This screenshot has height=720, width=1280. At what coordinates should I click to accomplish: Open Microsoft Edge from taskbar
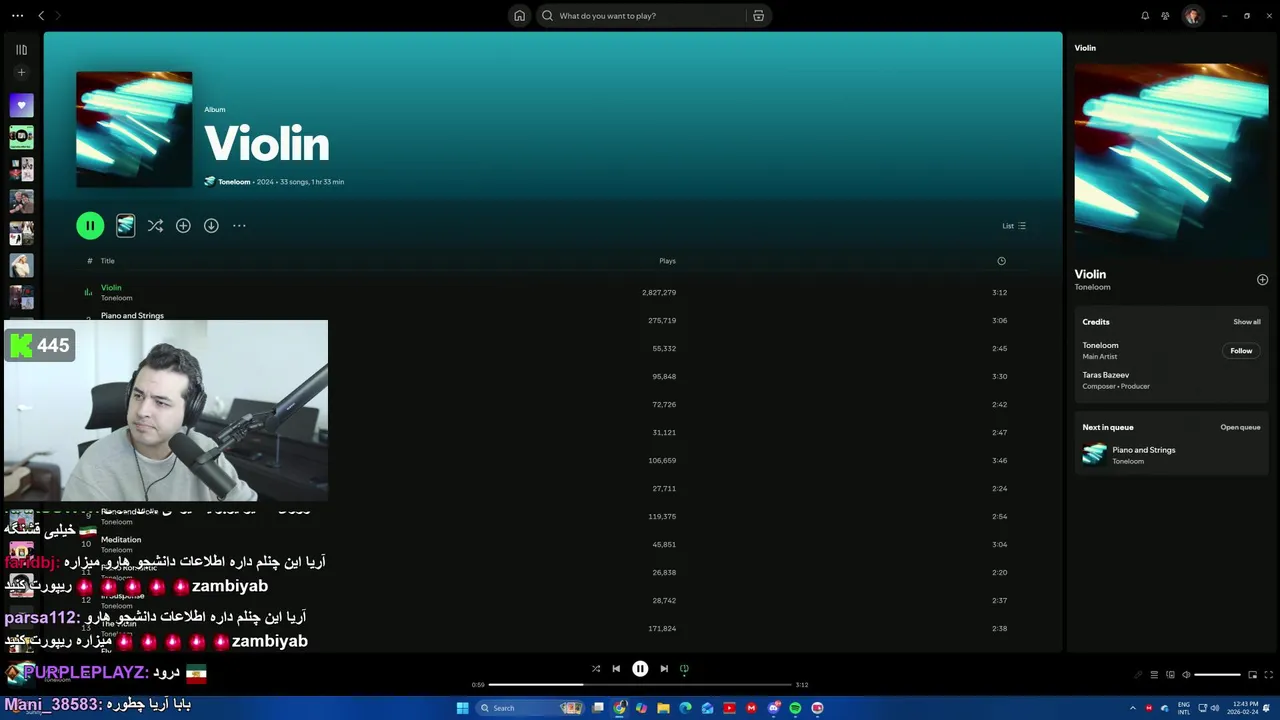click(x=685, y=708)
